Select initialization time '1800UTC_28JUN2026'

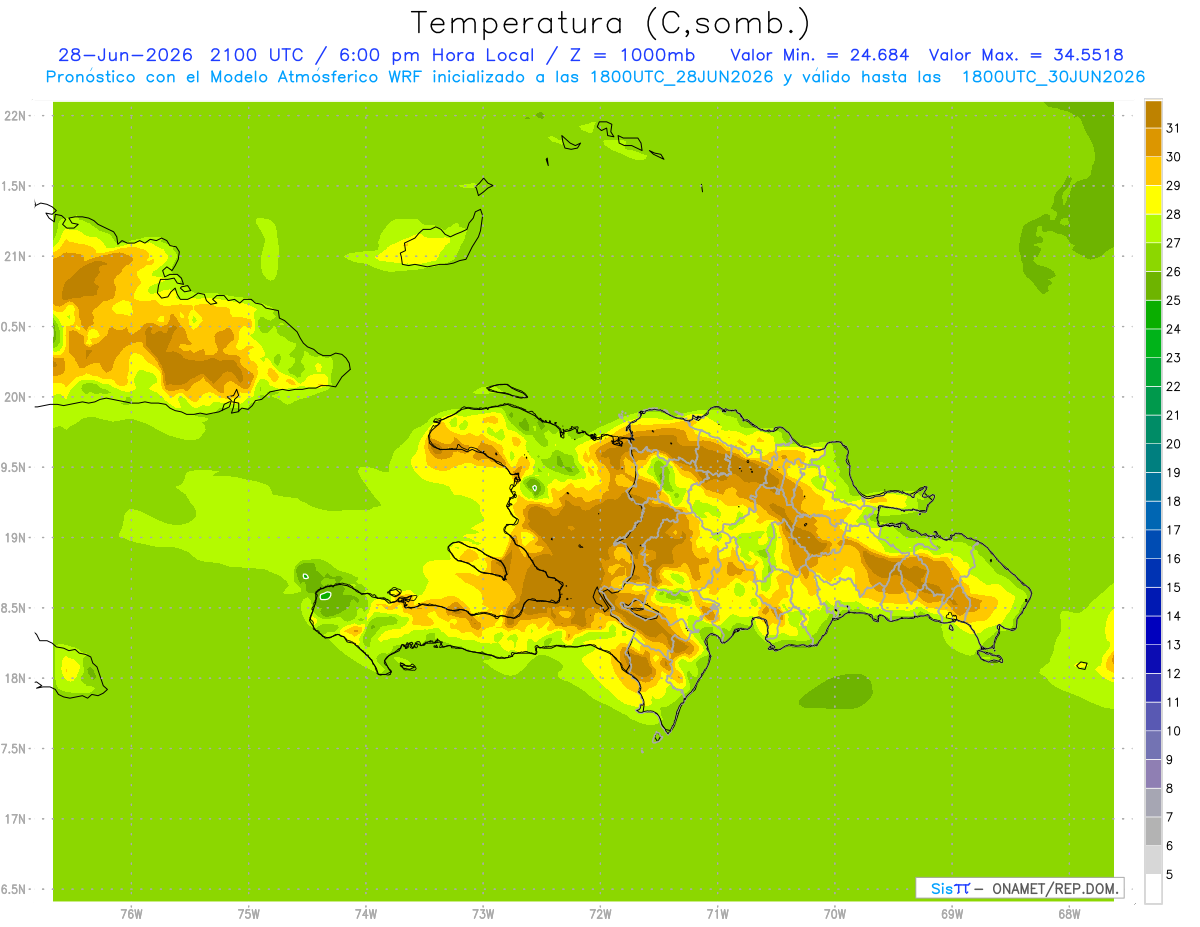(x=680, y=77)
